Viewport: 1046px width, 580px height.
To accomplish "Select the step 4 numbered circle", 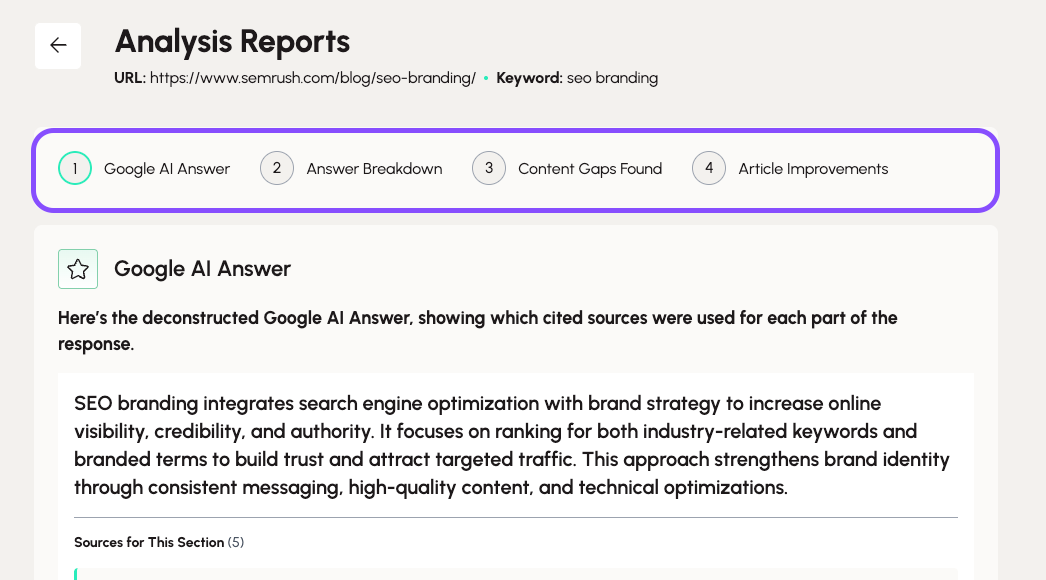I will (x=709, y=168).
